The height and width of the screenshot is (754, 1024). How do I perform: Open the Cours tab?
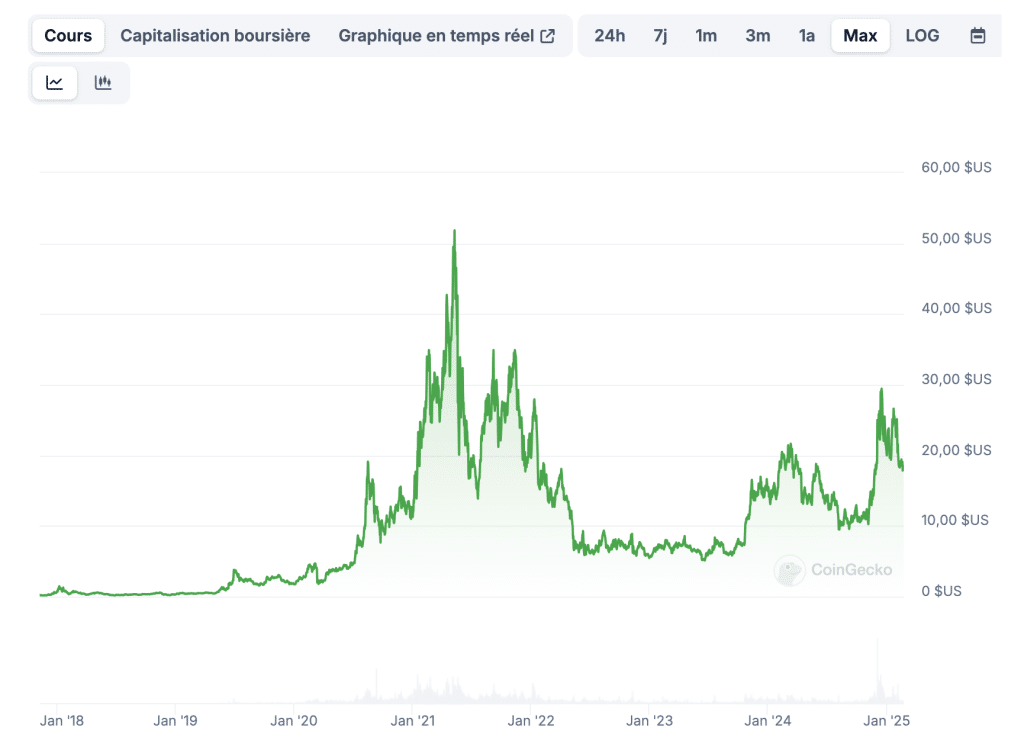tap(68, 36)
